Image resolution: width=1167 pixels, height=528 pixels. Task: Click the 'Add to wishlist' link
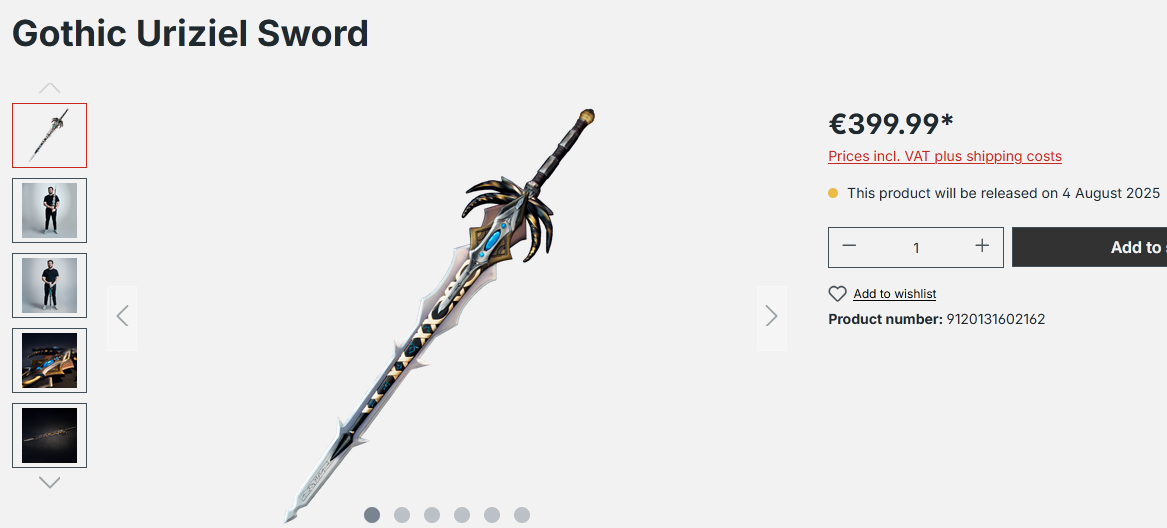pos(895,294)
